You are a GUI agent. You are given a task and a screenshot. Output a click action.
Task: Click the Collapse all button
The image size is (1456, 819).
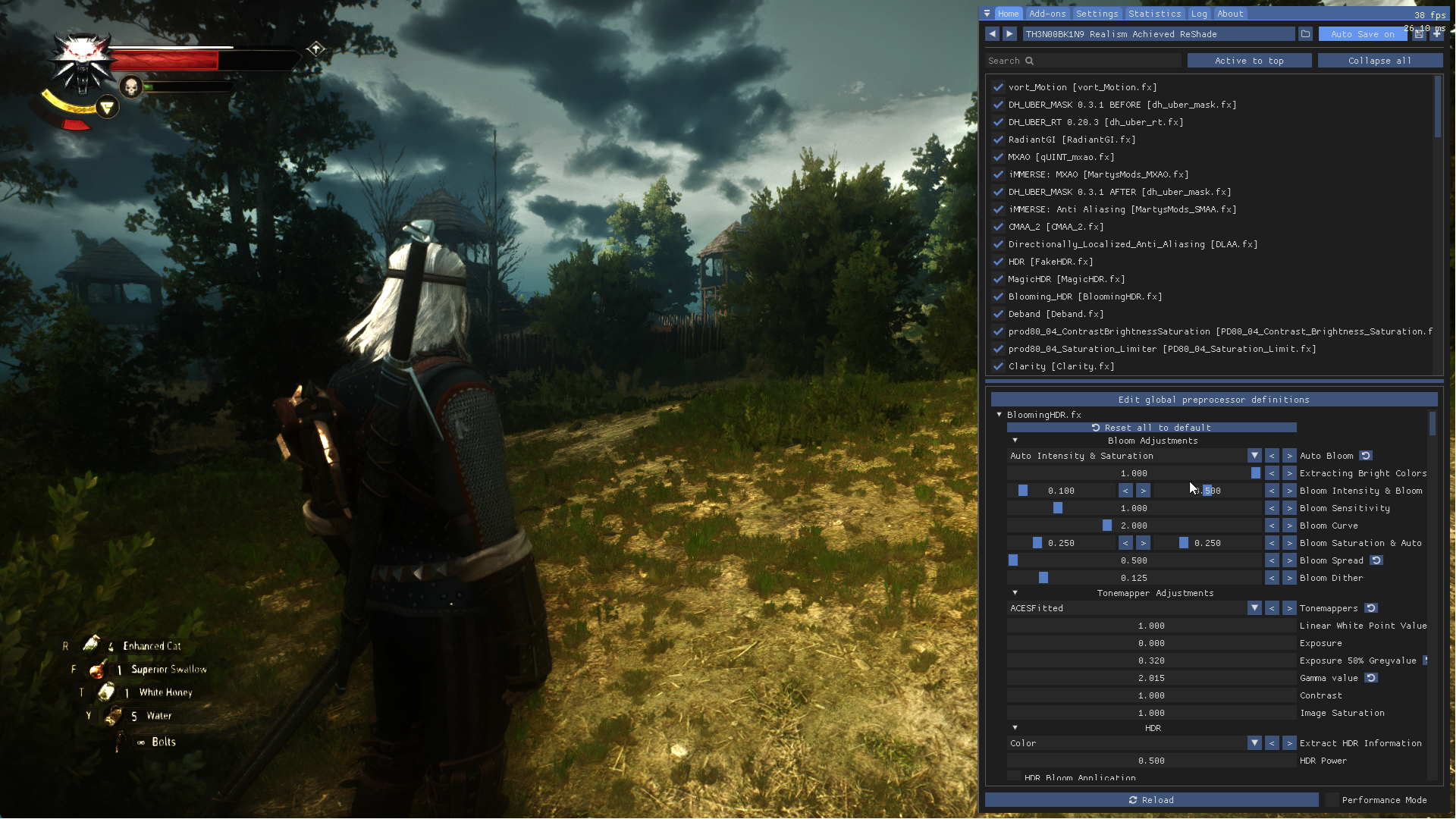tap(1379, 61)
